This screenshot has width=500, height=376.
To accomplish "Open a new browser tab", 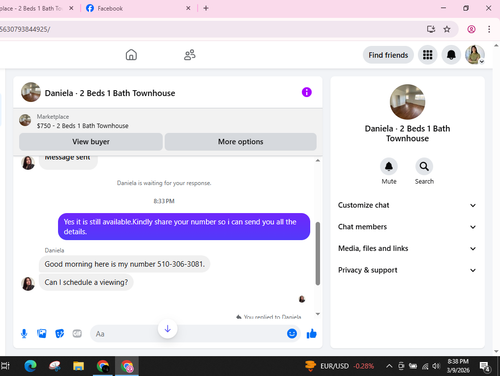I will pos(206,8).
